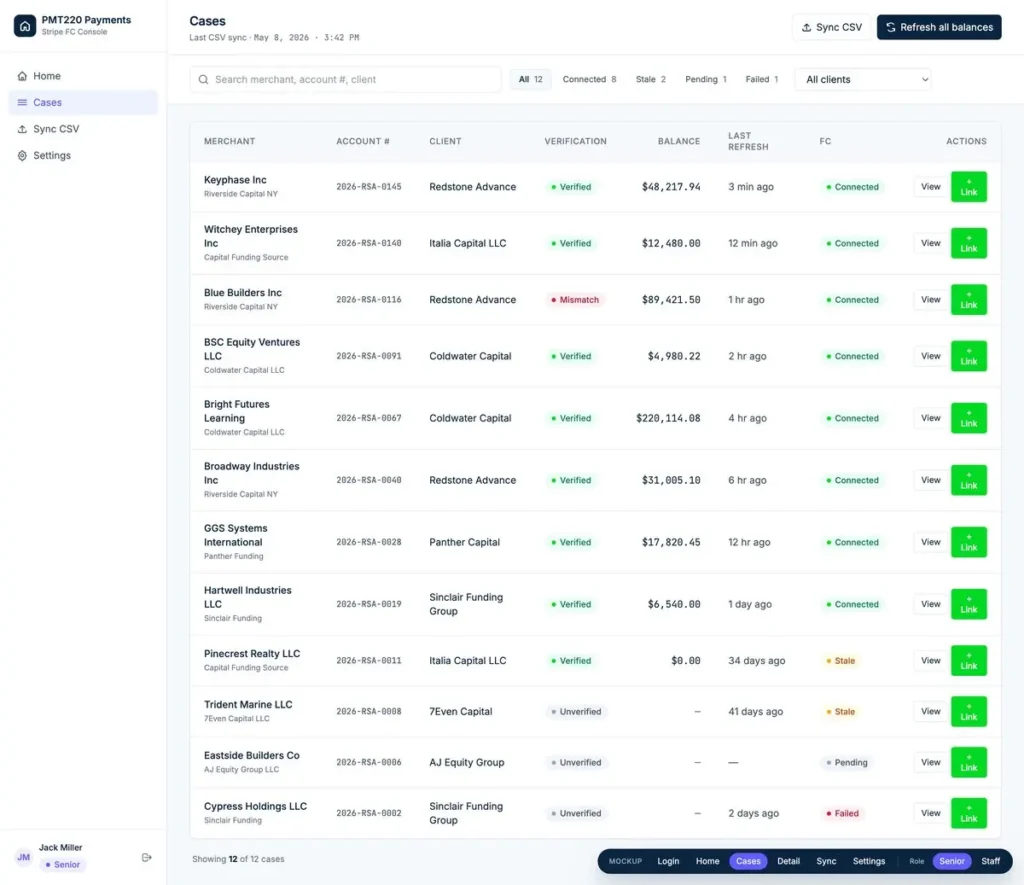Viewport: 1024px width, 885px height.
Task: Open Cases in the mockup bar
Action: [x=748, y=861]
